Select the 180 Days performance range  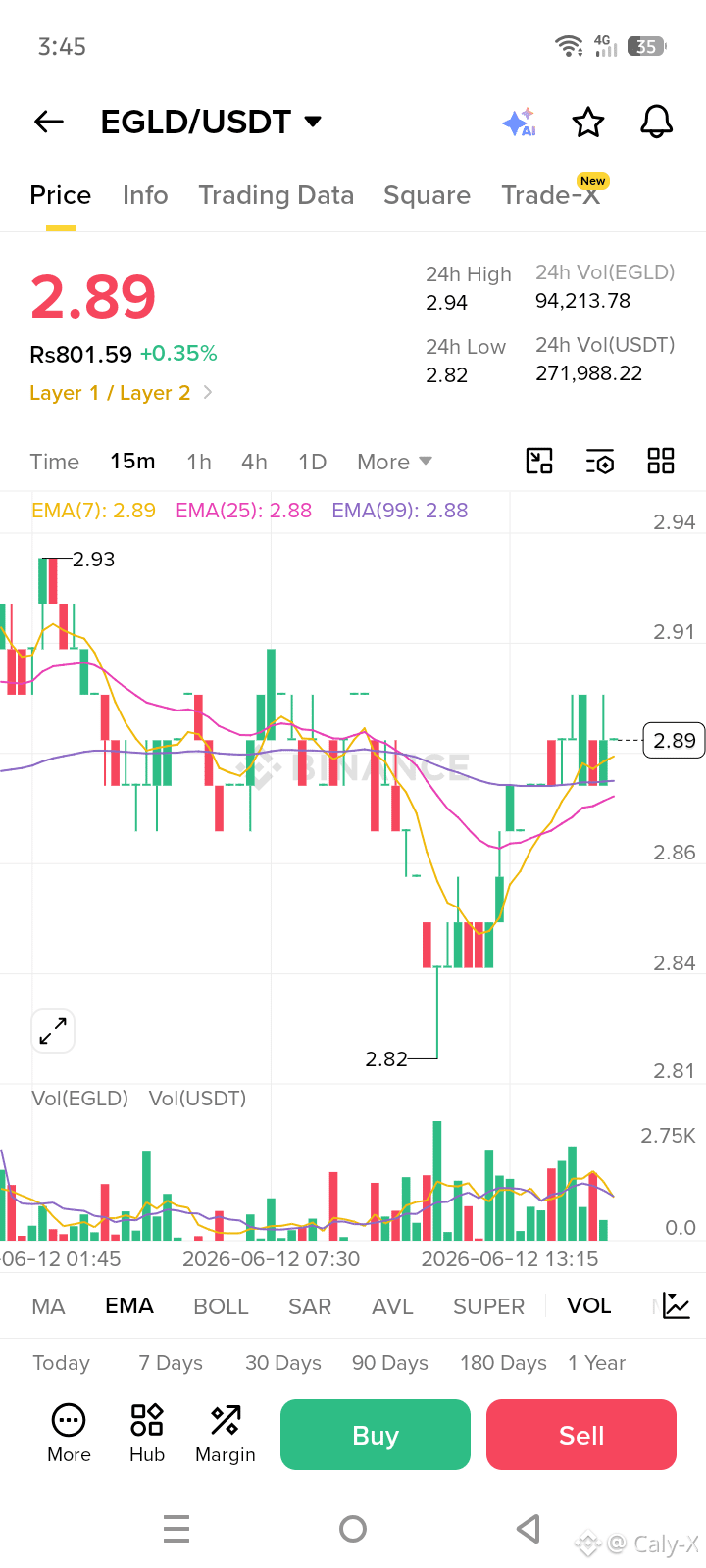(x=504, y=1363)
